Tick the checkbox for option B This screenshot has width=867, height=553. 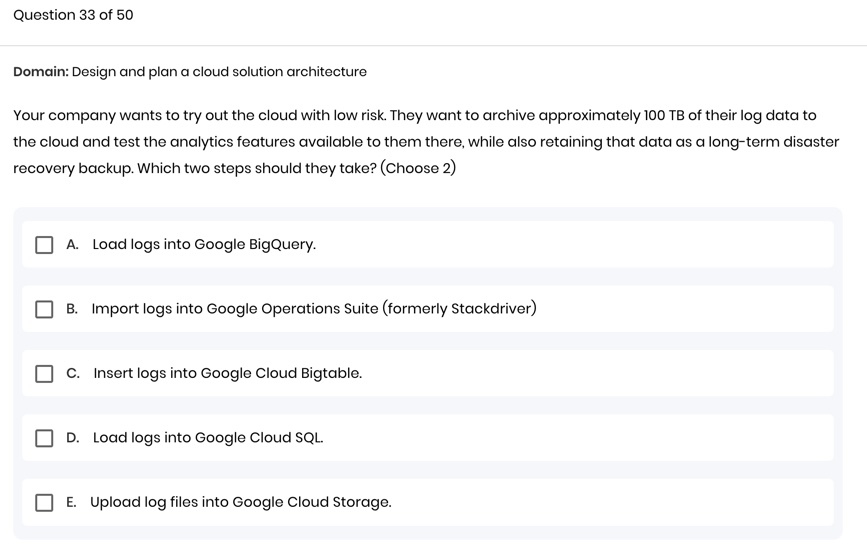[44, 309]
